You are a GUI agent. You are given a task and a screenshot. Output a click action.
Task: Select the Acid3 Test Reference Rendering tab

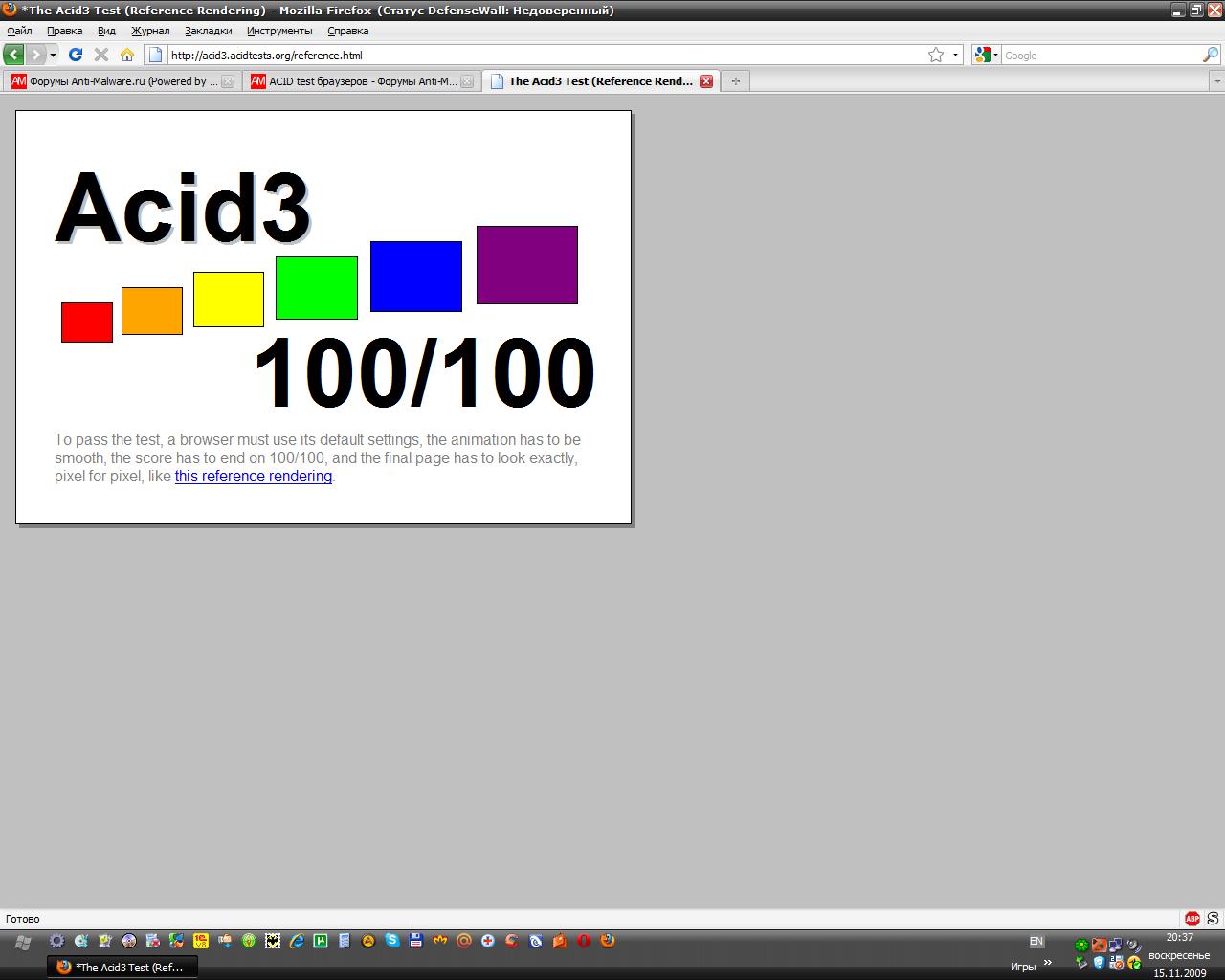point(601,81)
